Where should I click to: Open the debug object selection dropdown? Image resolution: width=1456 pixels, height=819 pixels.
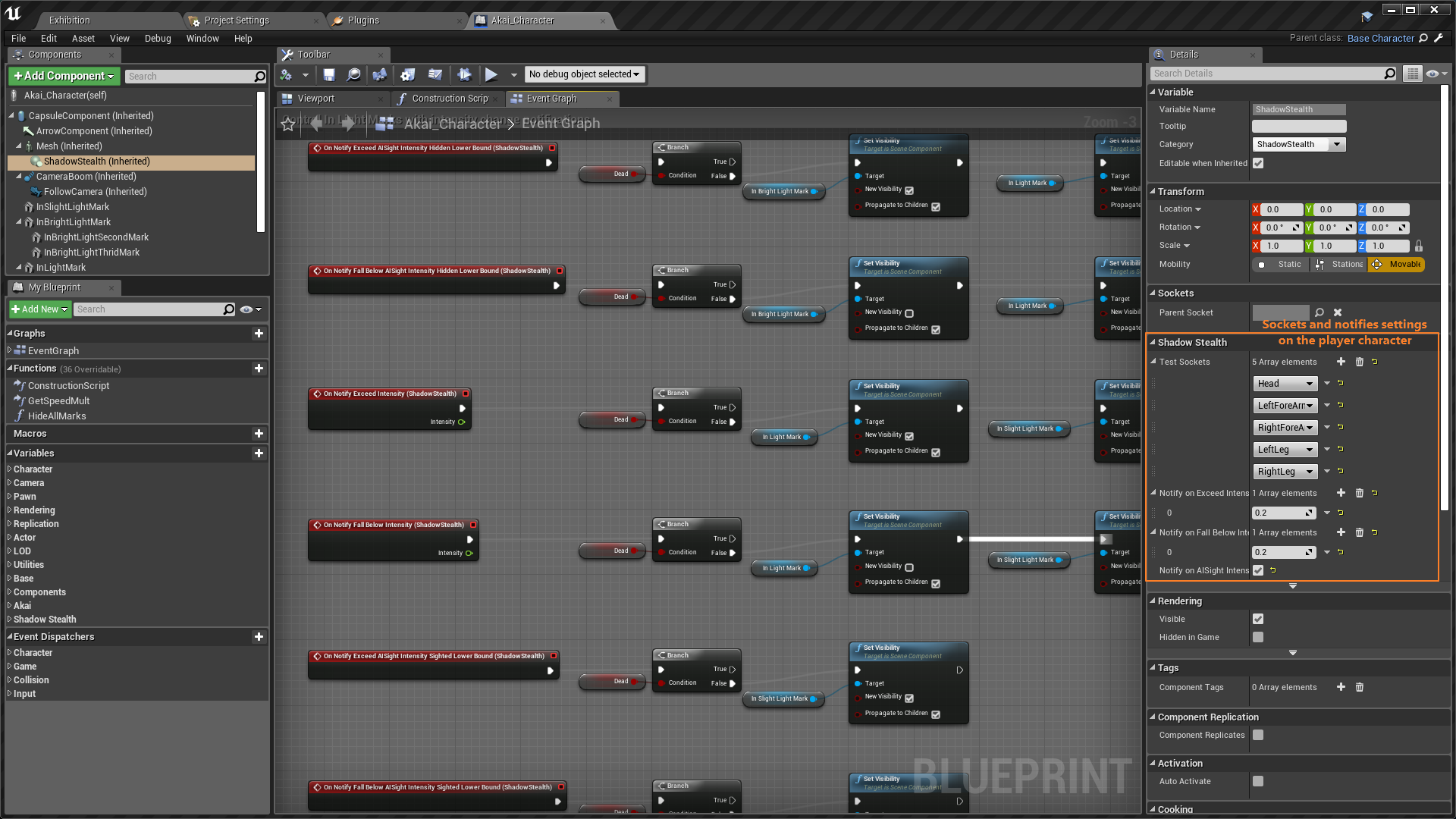584,74
